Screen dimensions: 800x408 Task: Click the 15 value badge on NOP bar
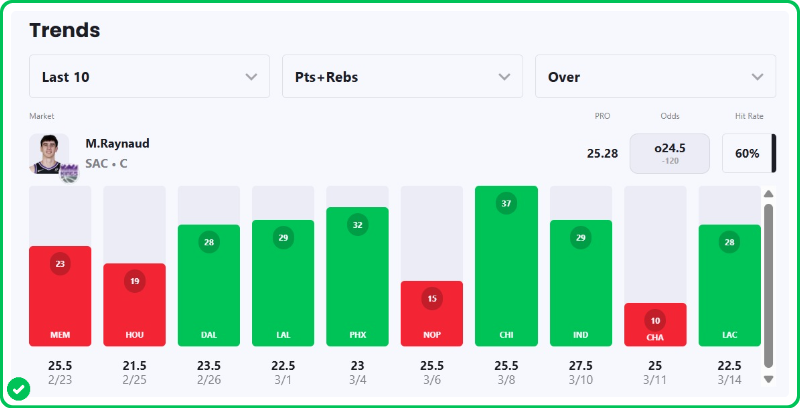(x=432, y=298)
